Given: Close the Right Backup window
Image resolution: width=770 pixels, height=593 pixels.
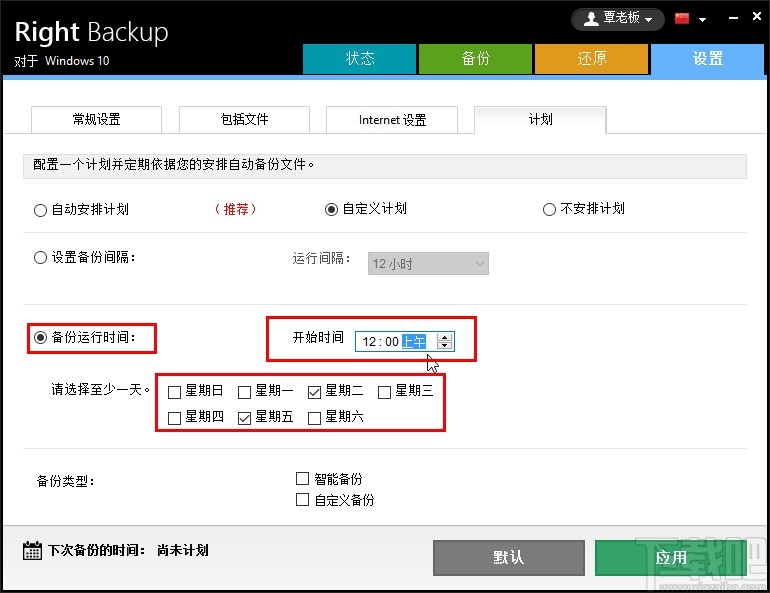Looking at the screenshot, I should pos(757,17).
